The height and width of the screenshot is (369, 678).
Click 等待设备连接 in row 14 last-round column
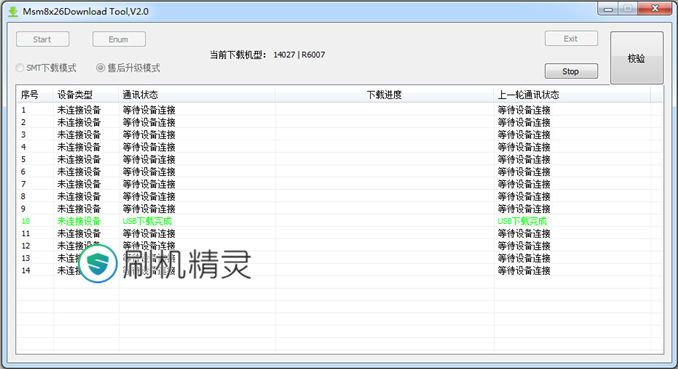tap(524, 271)
